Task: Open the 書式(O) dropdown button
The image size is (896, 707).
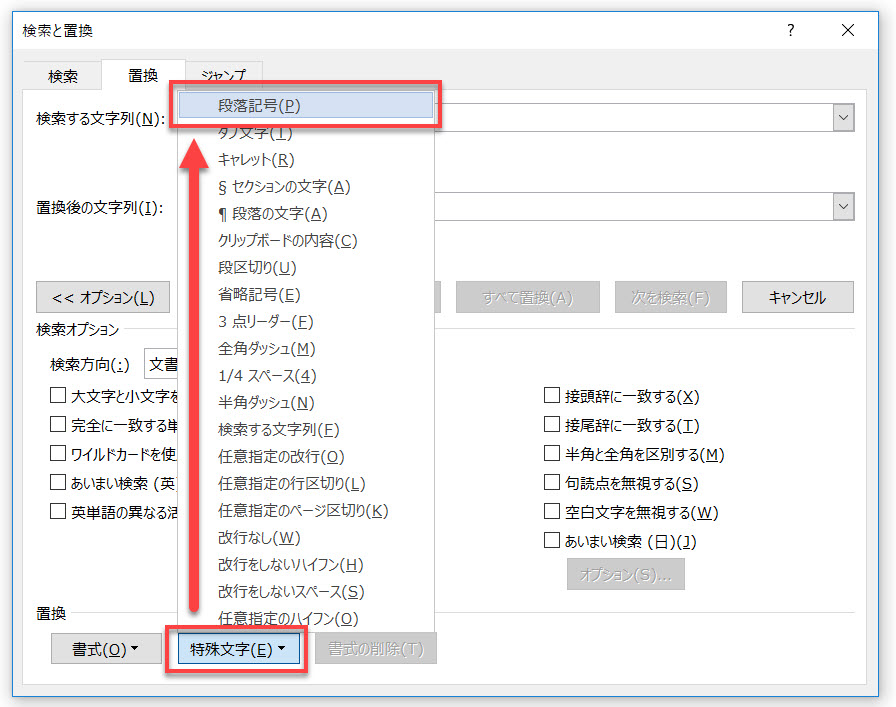Action: pos(105,649)
